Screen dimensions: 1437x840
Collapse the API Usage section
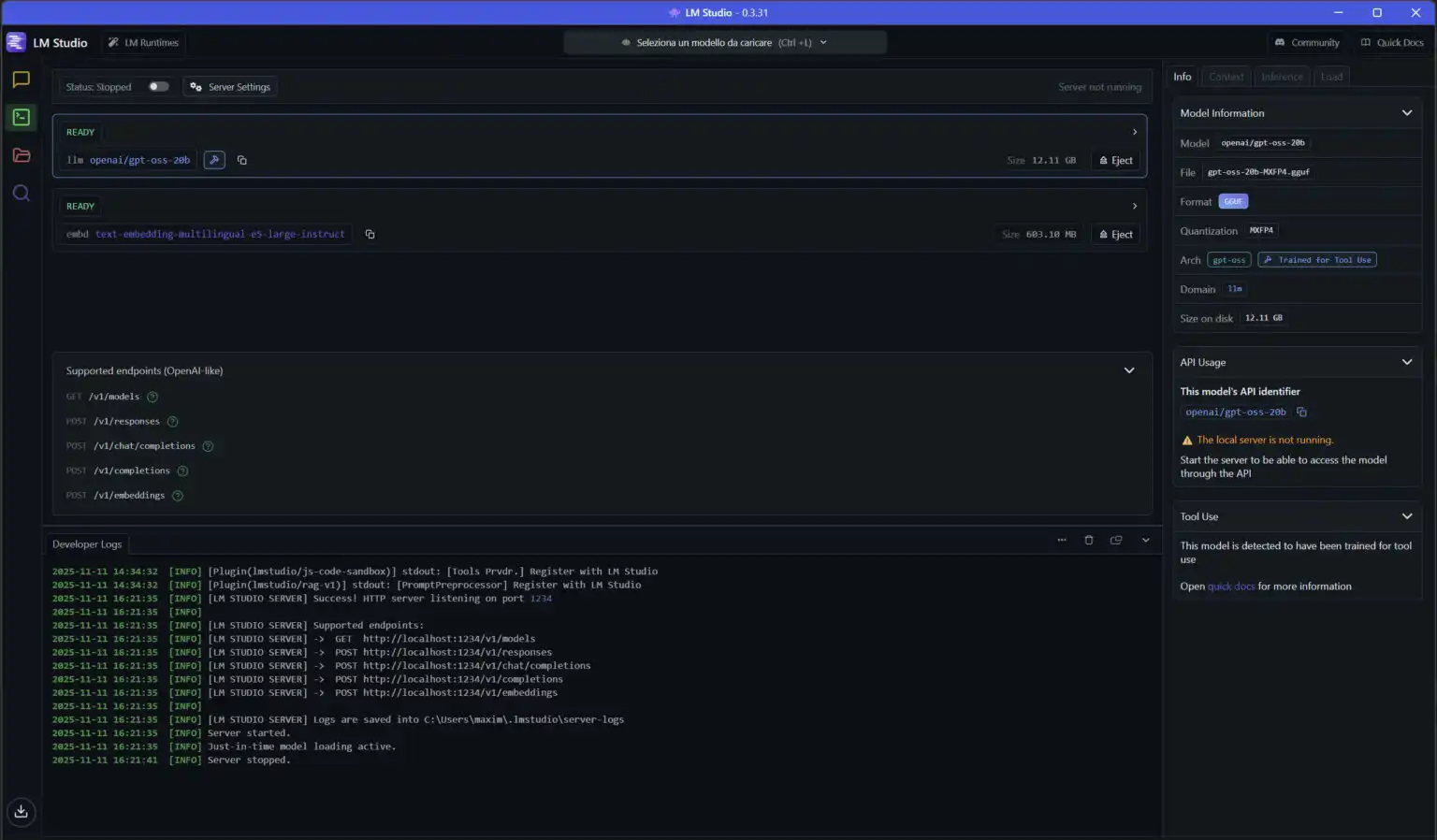click(1407, 362)
